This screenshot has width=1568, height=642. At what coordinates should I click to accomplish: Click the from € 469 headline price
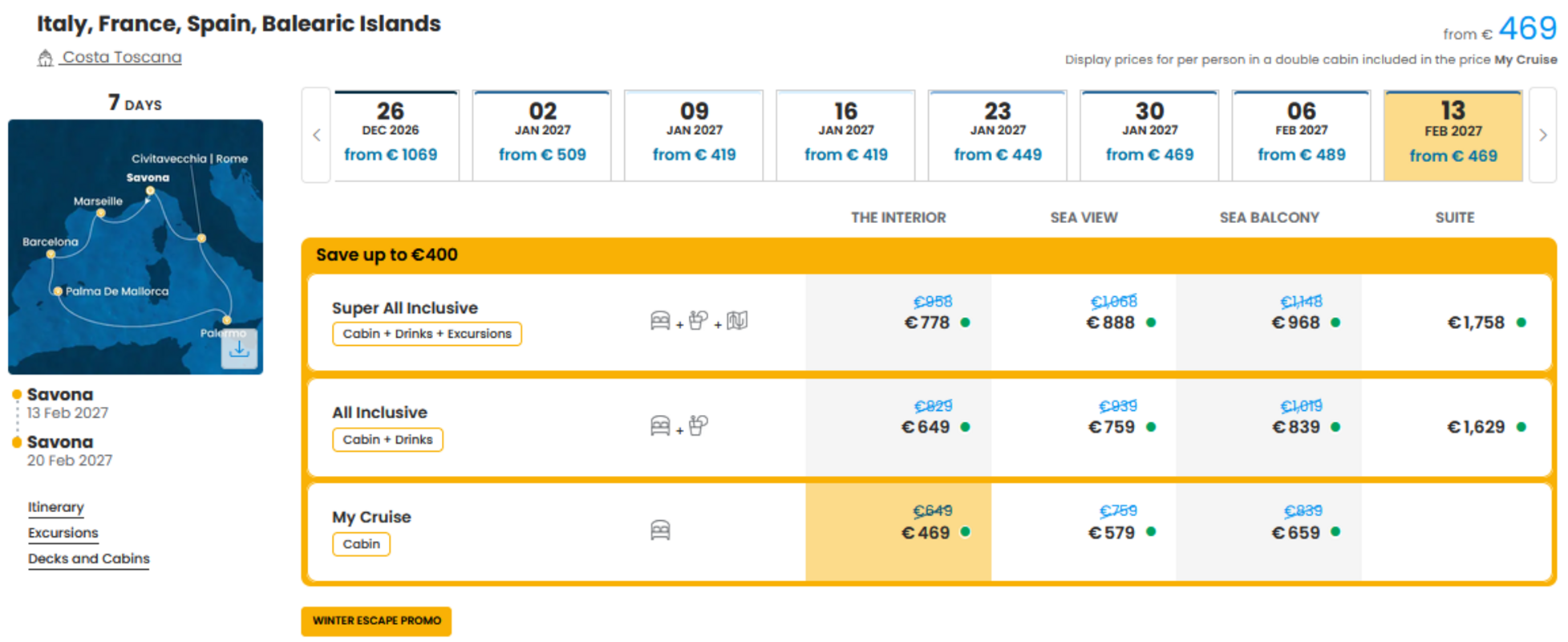tap(1500, 30)
